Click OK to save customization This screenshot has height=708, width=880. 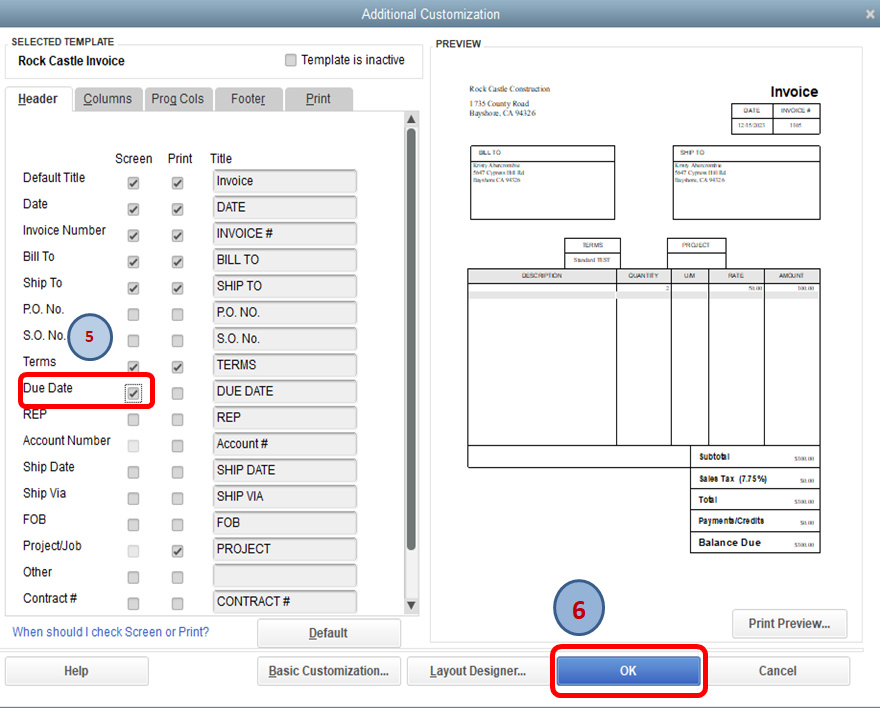(628, 671)
